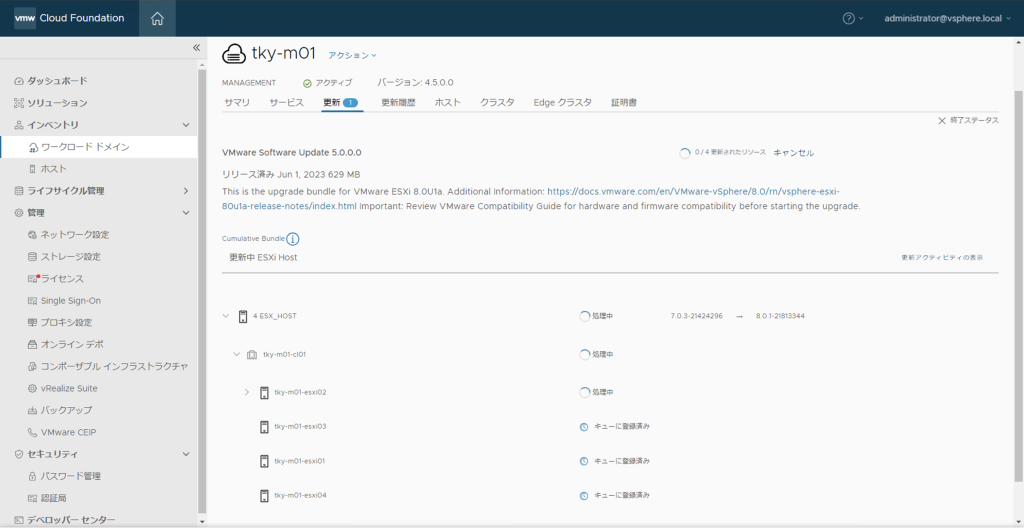Collapse the 4 ESX_HOST row
1024x528 pixels.
click(x=226, y=316)
